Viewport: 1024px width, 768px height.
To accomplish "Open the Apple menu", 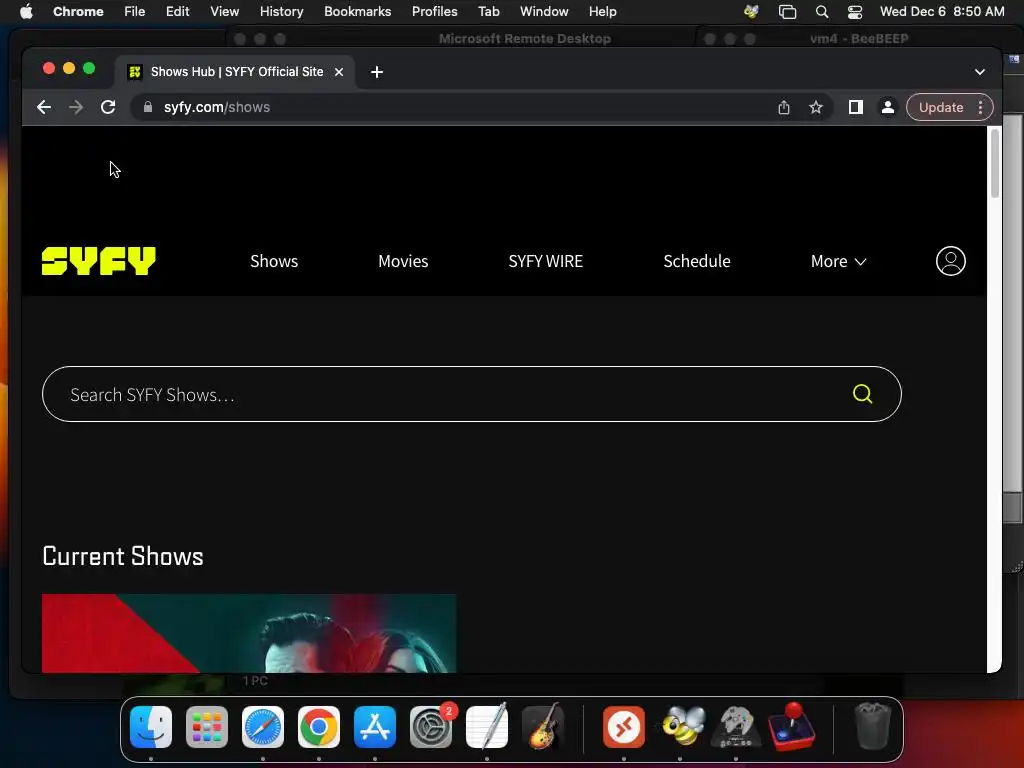I will pos(26,11).
